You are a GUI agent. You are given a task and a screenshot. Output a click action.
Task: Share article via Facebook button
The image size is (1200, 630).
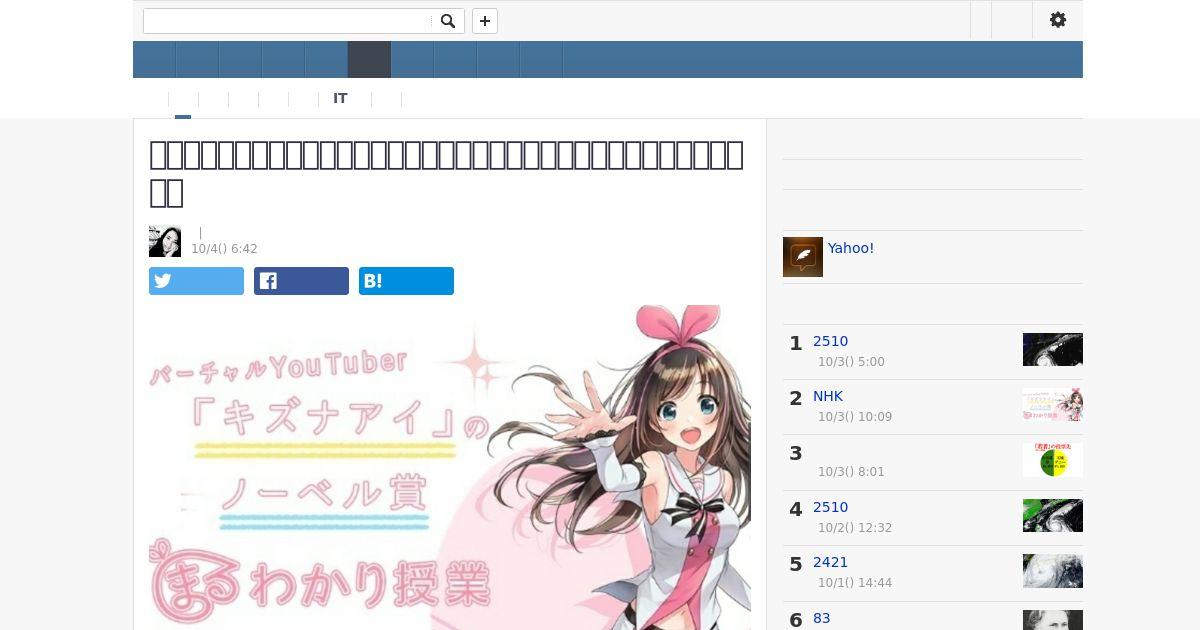click(x=301, y=281)
